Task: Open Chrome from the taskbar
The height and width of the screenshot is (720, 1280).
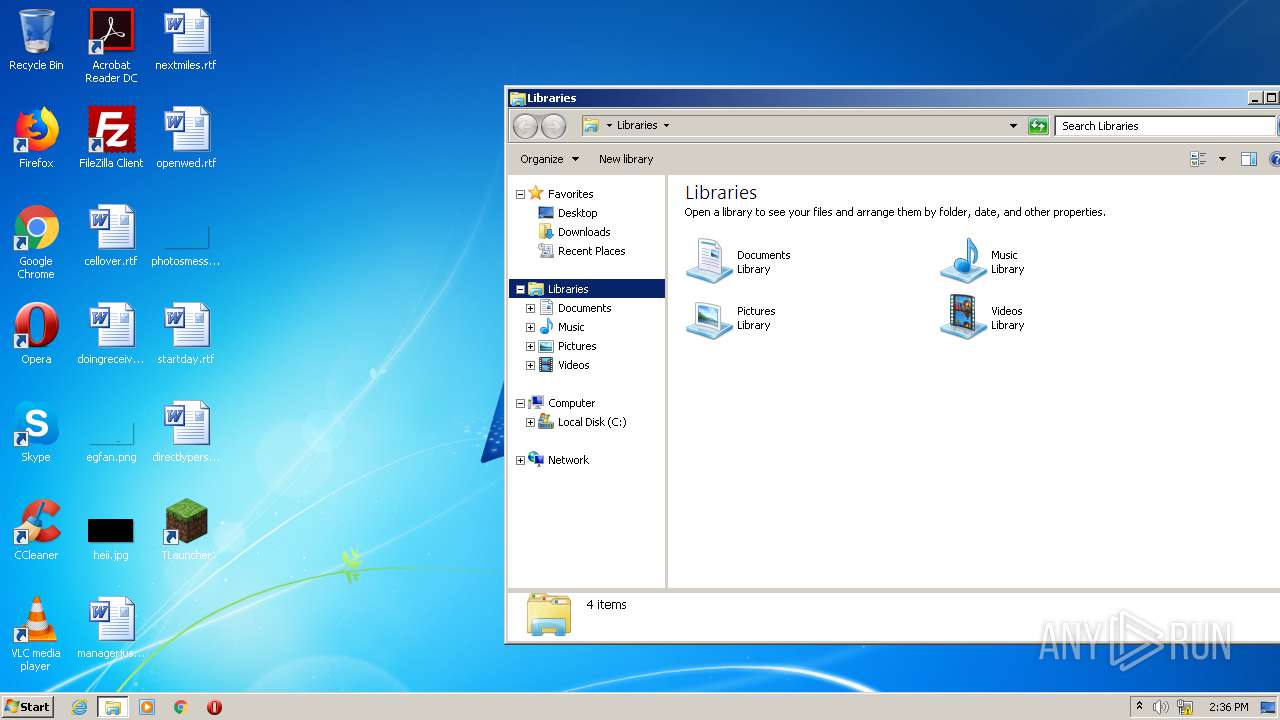Action: coord(181,707)
